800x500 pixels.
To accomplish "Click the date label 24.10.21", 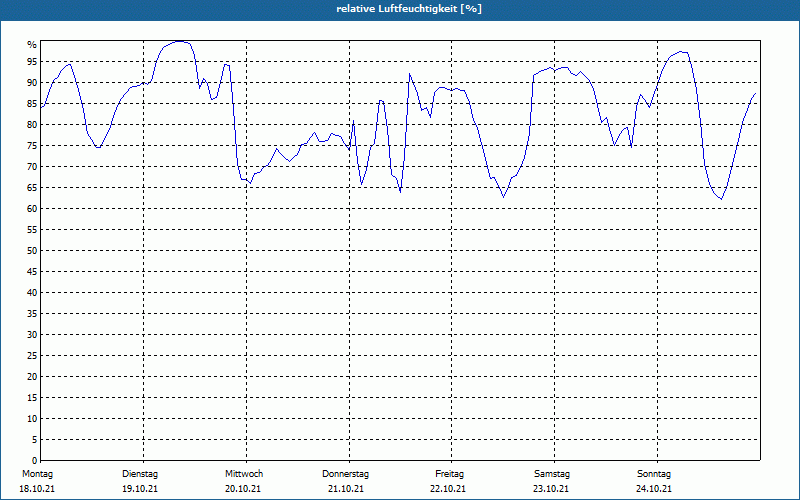I will (654, 489).
